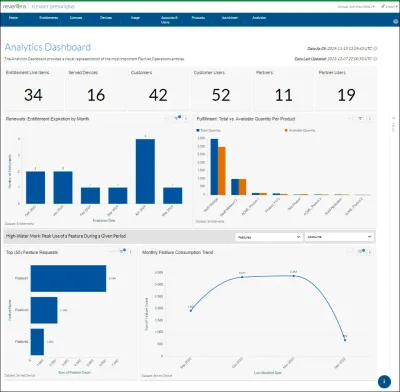
Task: Click the Top (50) Feature Requests title
Action: (x=32, y=252)
